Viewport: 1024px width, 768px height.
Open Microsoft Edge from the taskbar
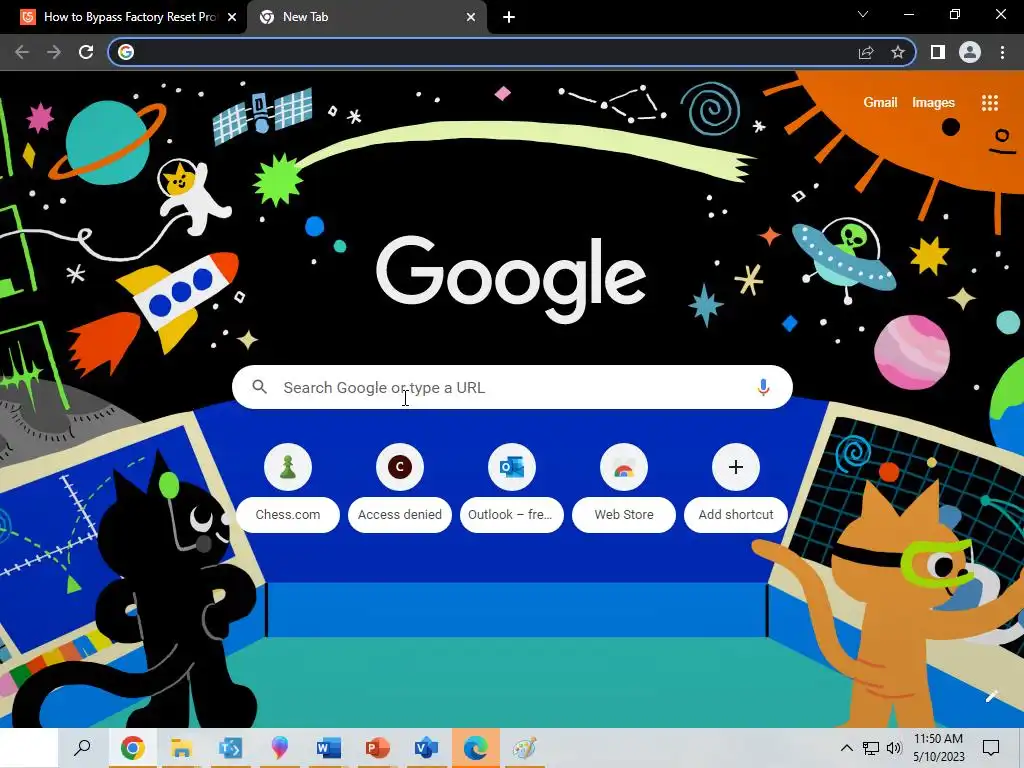click(475, 748)
